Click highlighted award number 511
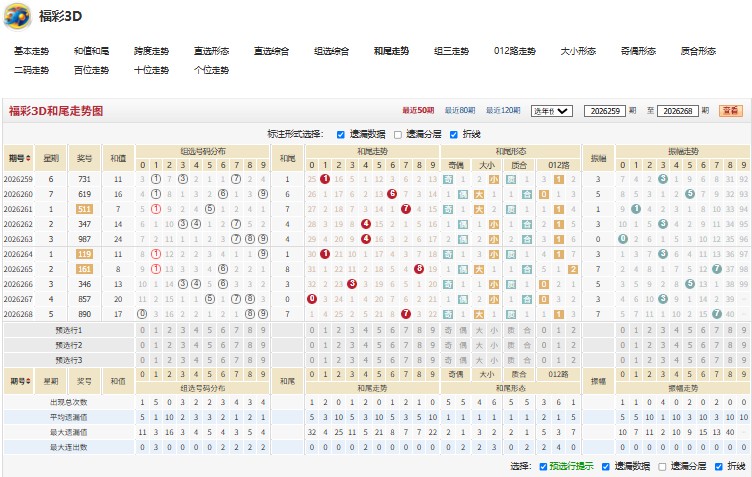Screen dimensions: 752x477 pos(84,209)
